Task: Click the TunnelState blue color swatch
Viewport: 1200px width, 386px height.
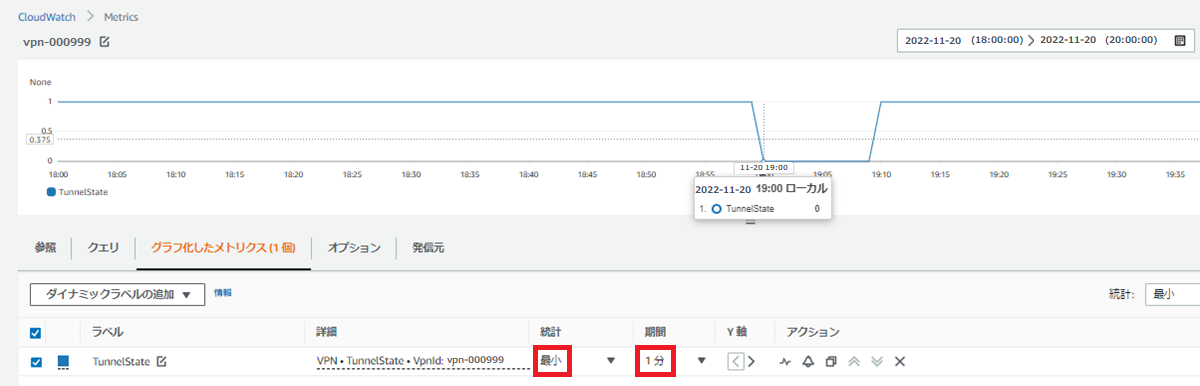Action: coord(63,361)
